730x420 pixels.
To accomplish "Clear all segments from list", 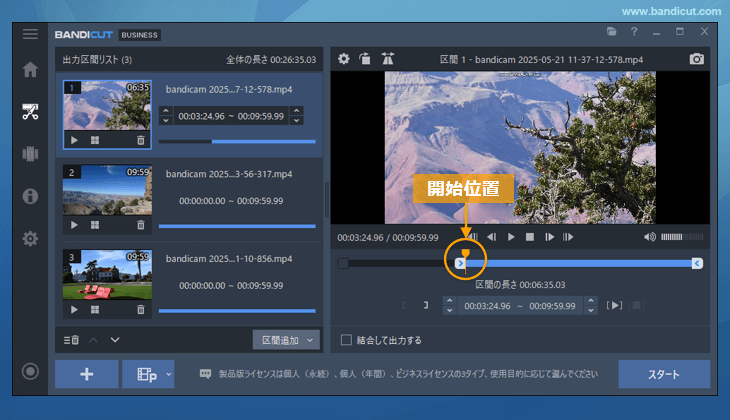I will point(71,340).
